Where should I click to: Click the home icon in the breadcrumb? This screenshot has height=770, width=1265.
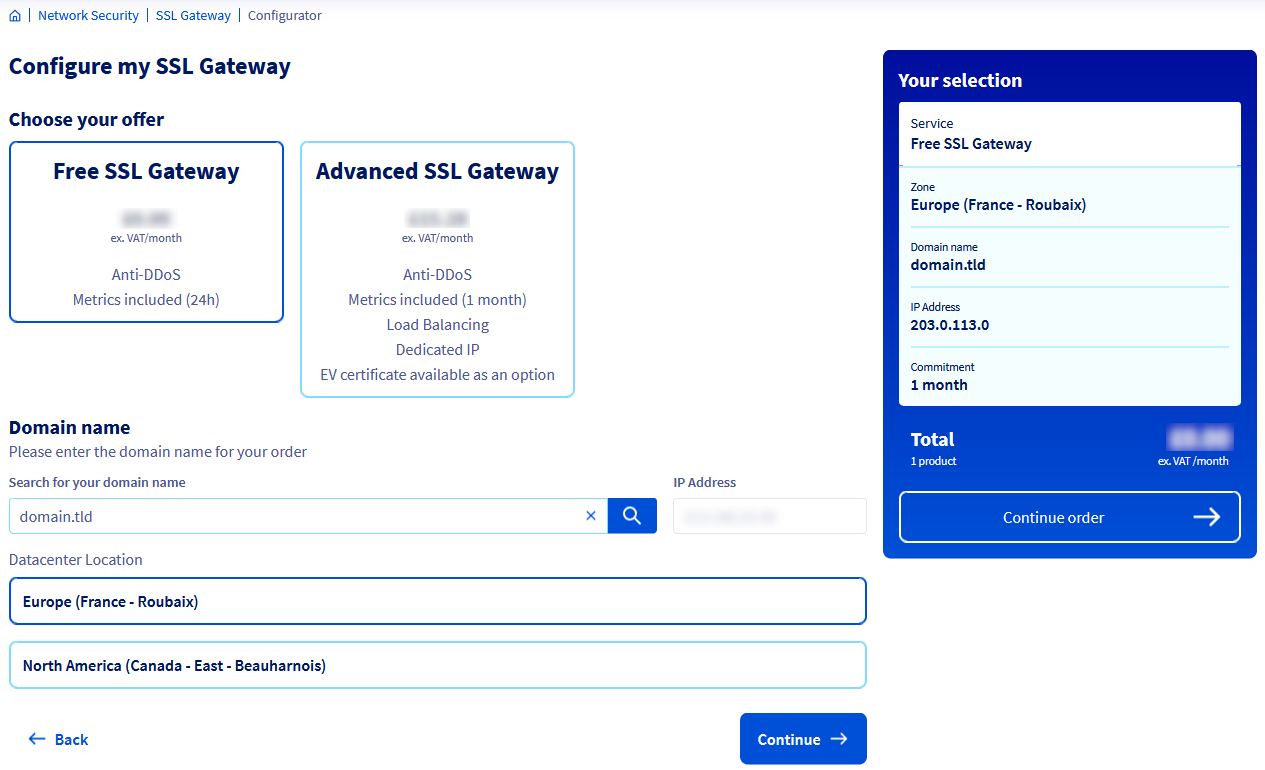coord(15,15)
